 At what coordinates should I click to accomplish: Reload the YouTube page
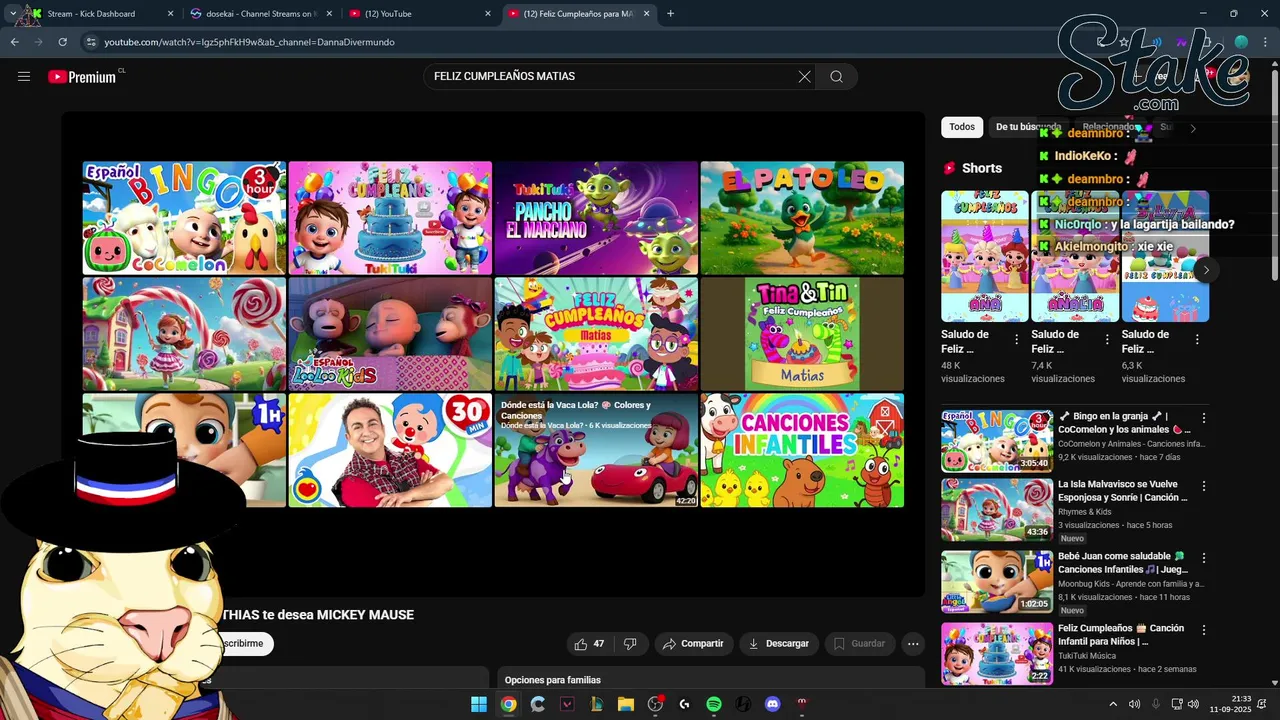click(62, 42)
